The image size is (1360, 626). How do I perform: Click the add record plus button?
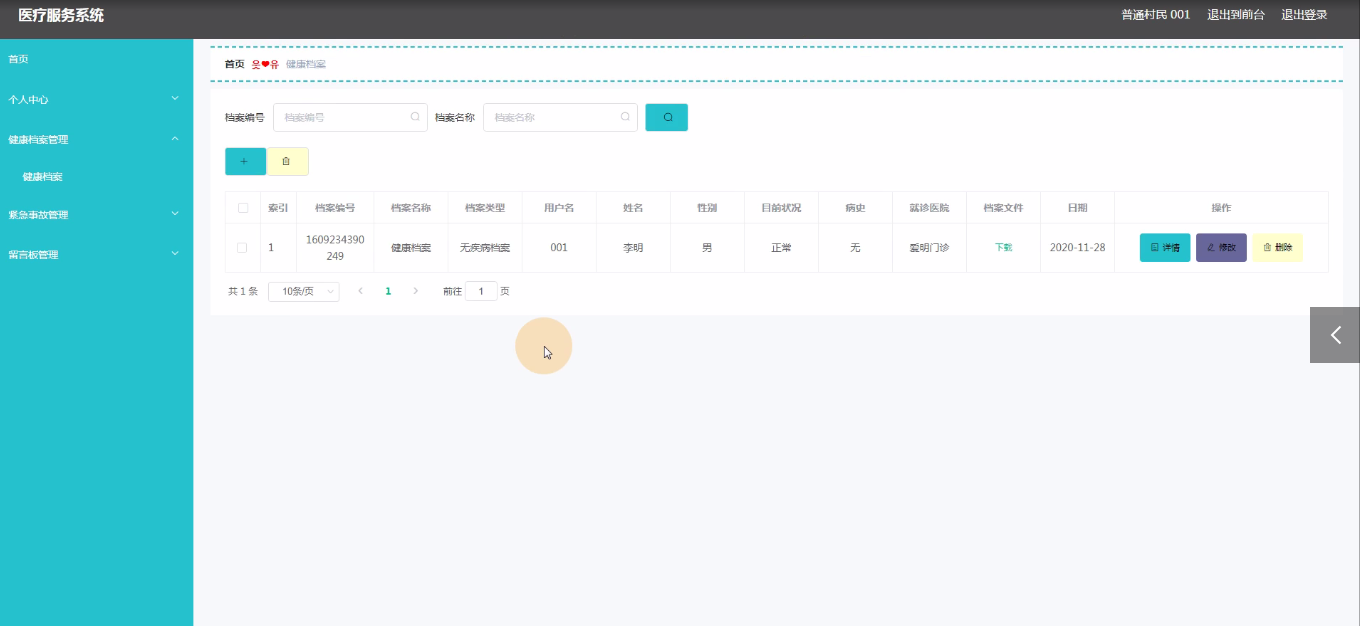[245, 161]
